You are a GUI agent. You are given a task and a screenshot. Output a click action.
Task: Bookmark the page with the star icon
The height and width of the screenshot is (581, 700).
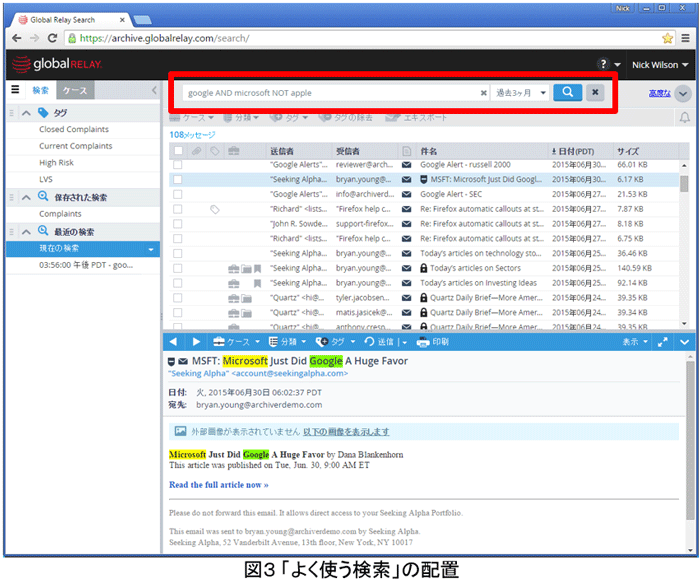click(x=667, y=38)
